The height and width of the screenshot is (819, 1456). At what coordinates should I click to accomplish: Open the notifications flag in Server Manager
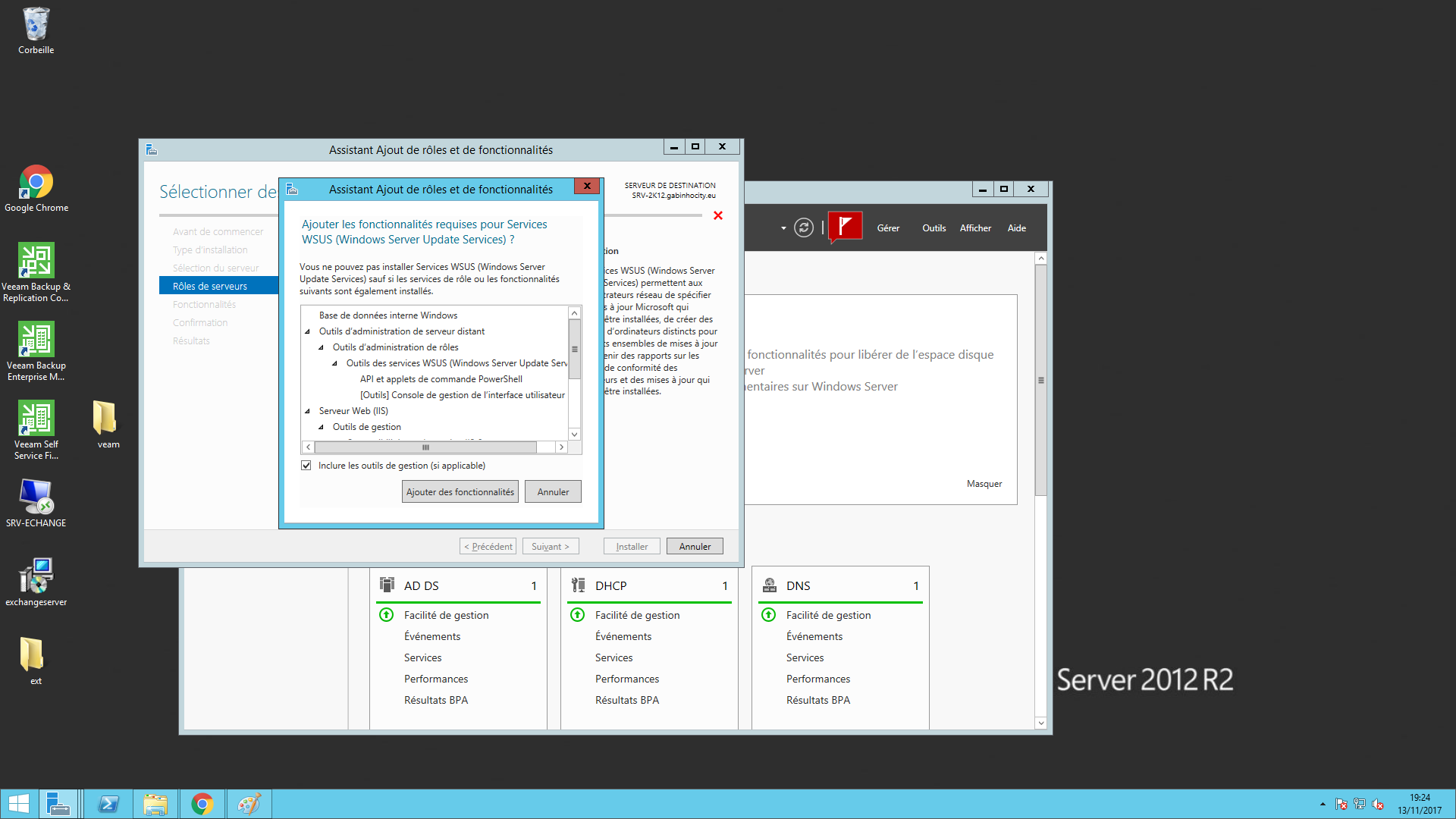pyautogui.click(x=846, y=227)
